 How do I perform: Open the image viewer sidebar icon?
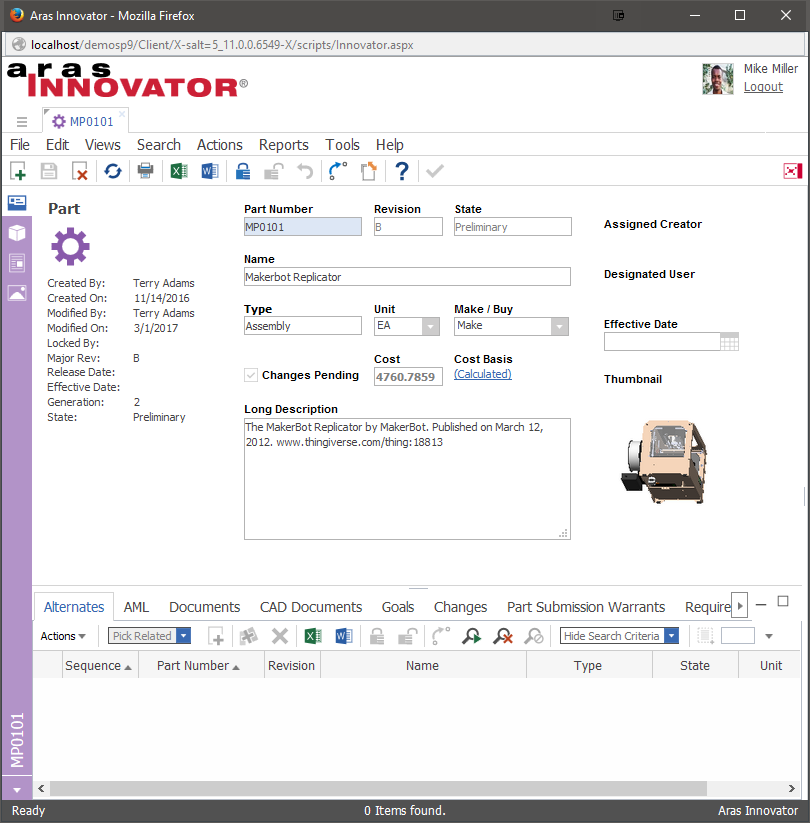point(17,293)
